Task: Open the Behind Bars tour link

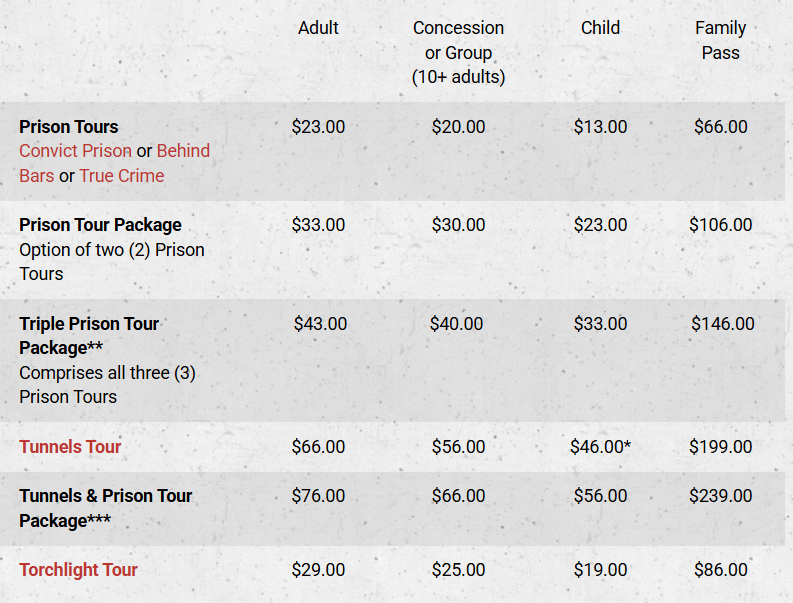Action: point(183,151)
